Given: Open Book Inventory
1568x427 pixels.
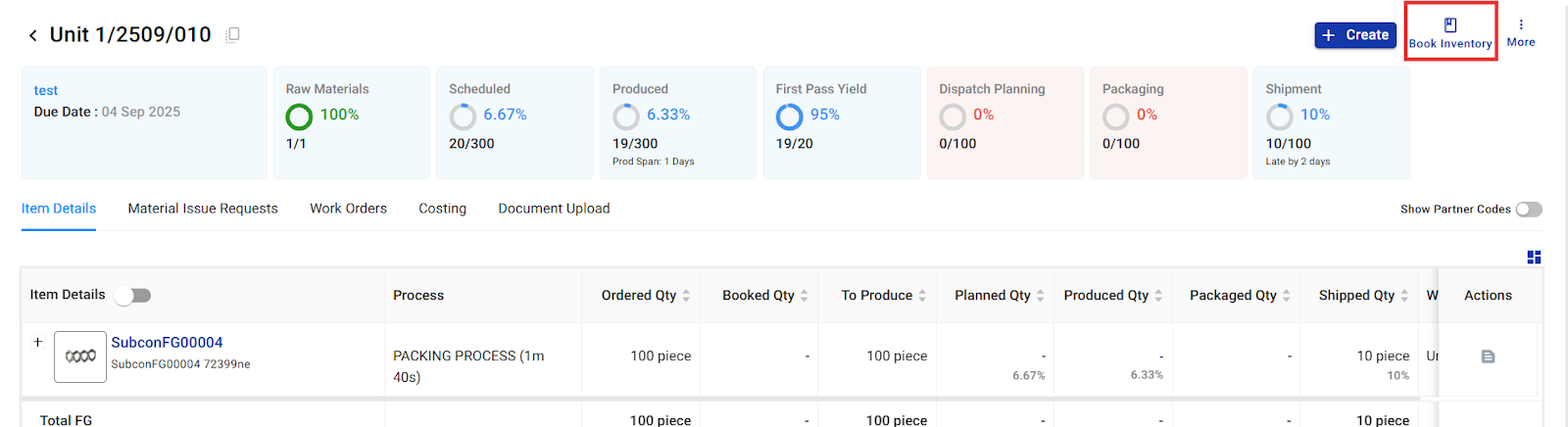Looking at the screenshot, I should coord(1450,32).
